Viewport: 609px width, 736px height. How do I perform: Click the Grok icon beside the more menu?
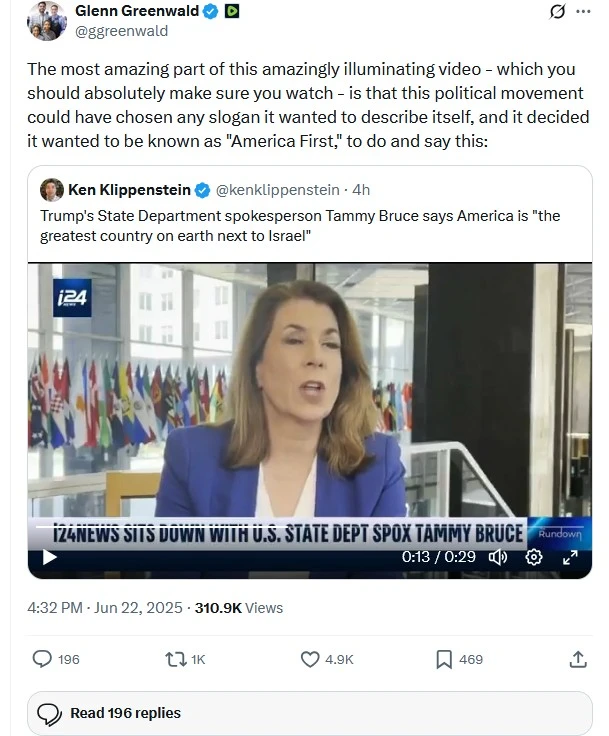557,11
